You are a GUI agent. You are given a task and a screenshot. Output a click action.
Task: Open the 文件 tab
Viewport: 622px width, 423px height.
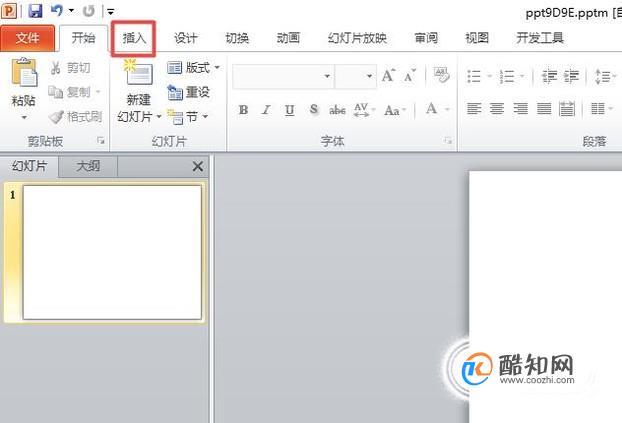[x=27, y=38]
